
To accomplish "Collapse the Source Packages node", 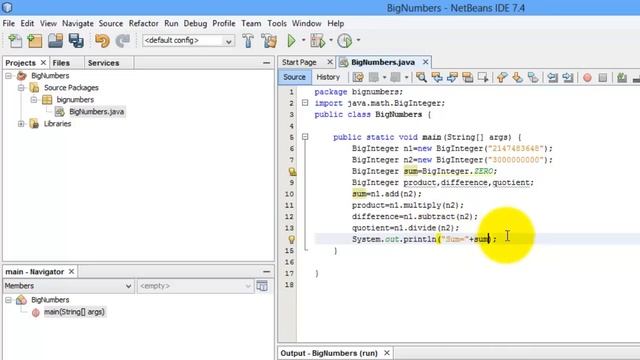I will [21, 88].
